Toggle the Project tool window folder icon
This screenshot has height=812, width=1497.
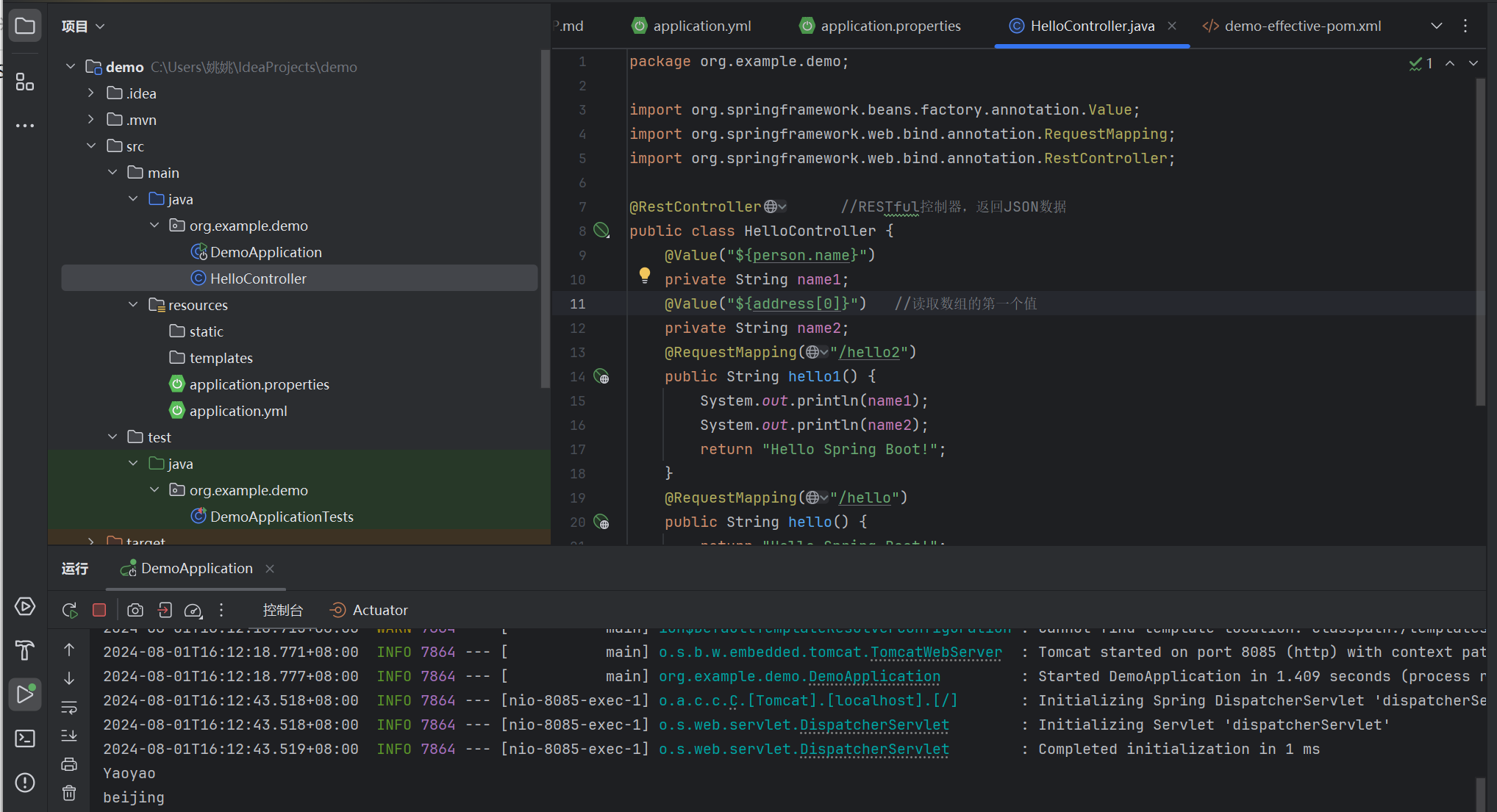coord(25,26)
